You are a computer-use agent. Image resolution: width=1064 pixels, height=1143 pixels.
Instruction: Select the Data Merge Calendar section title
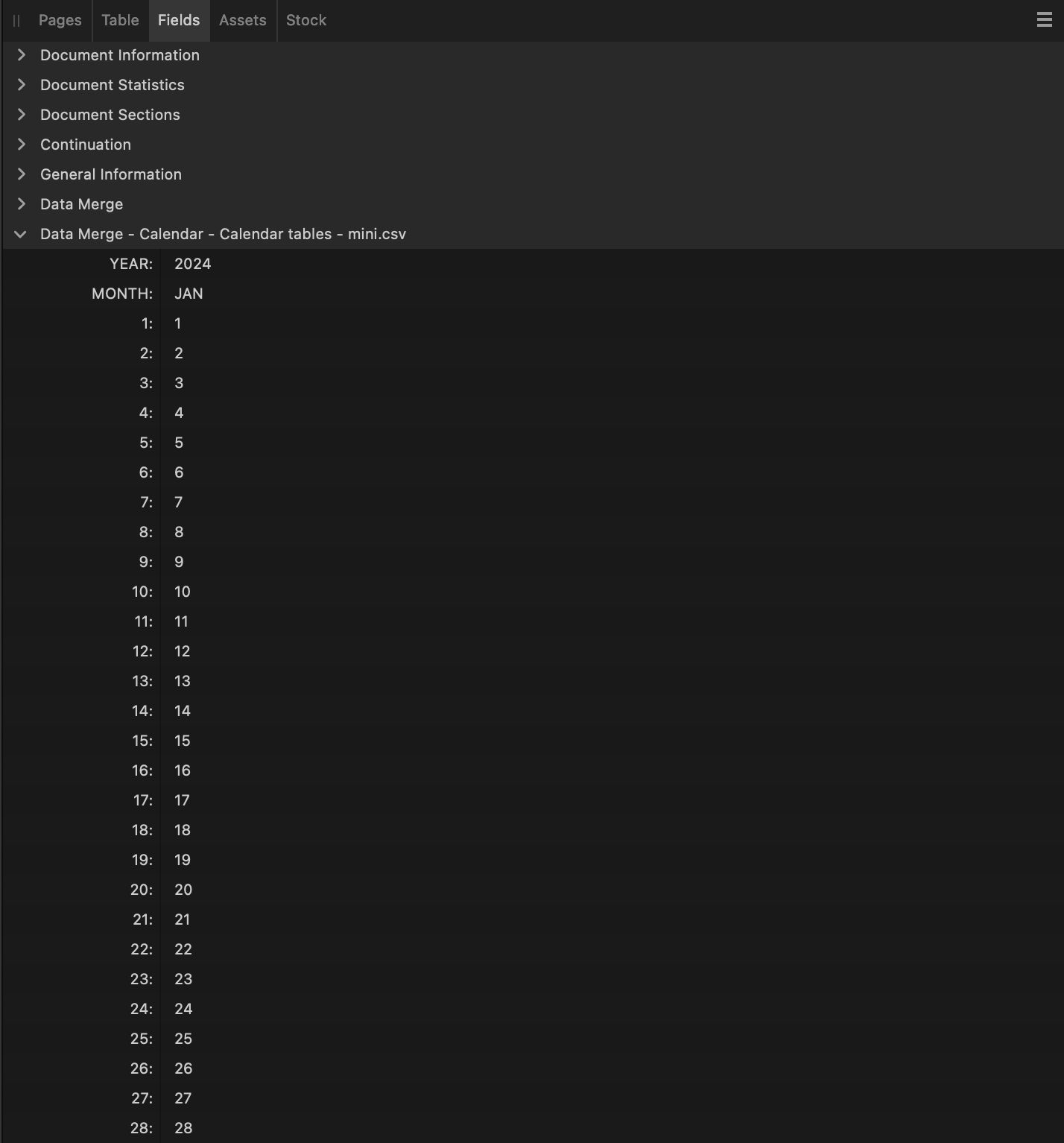(x=224, y=234)
